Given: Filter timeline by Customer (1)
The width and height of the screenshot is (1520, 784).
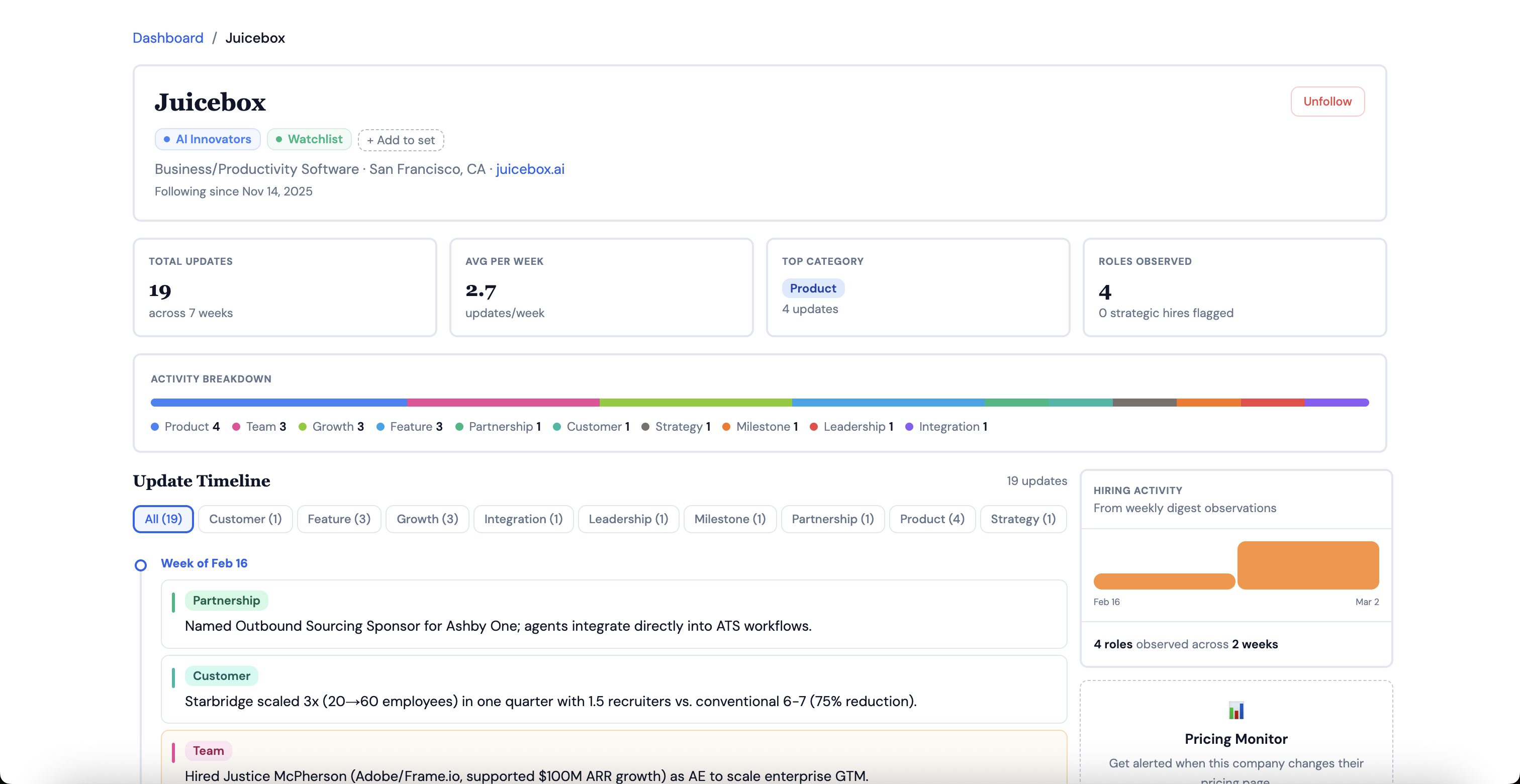Looking at the screenshot, I should pyautogui.click(x=245, y=519).
